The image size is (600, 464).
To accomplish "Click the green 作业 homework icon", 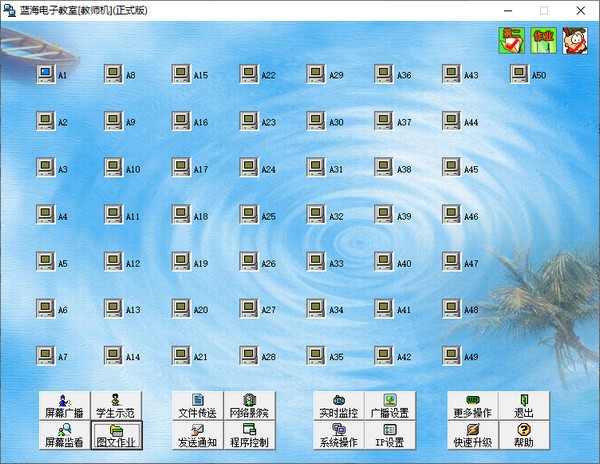I will (543, 40).
